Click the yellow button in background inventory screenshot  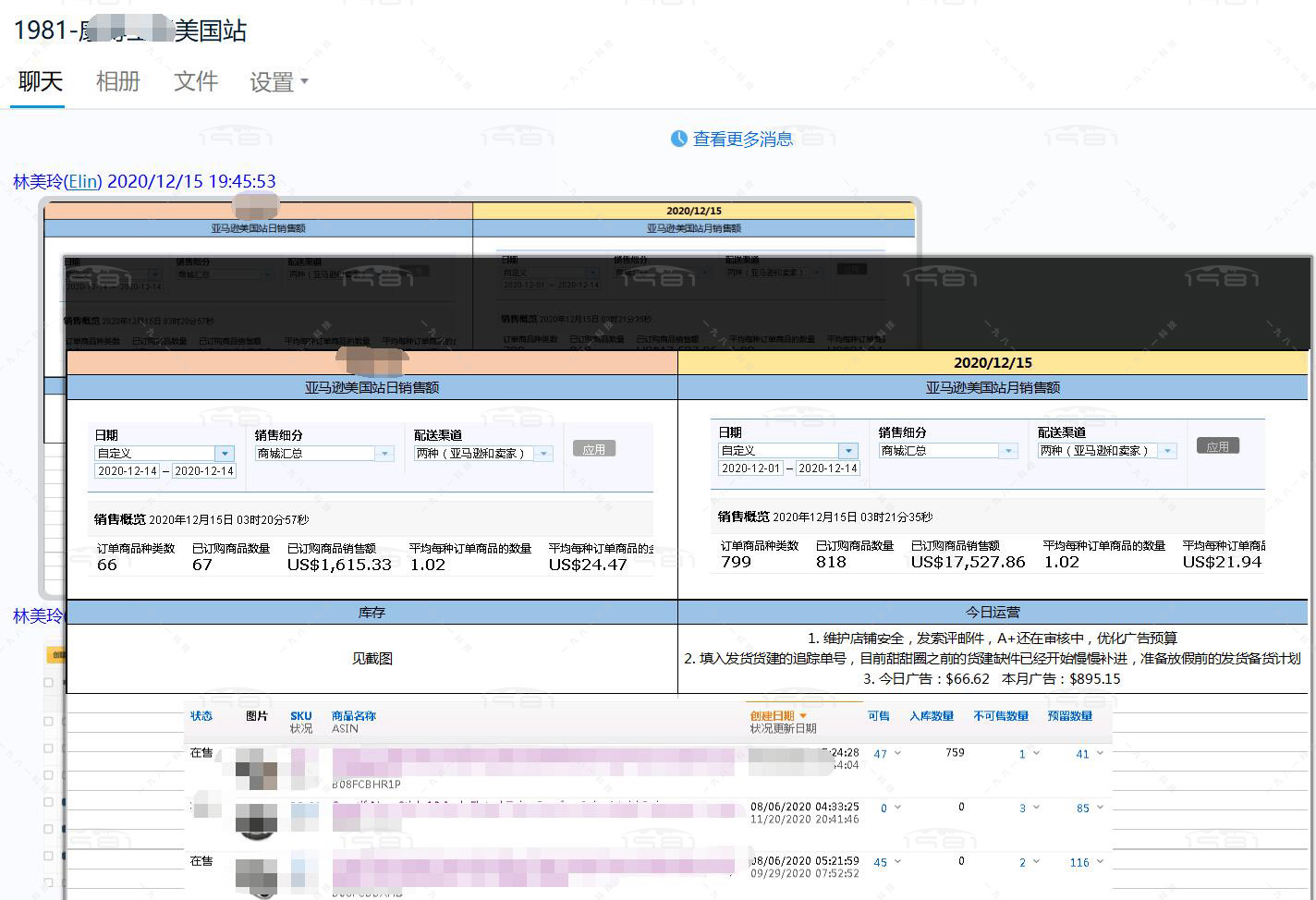click(x=55, y=654)
